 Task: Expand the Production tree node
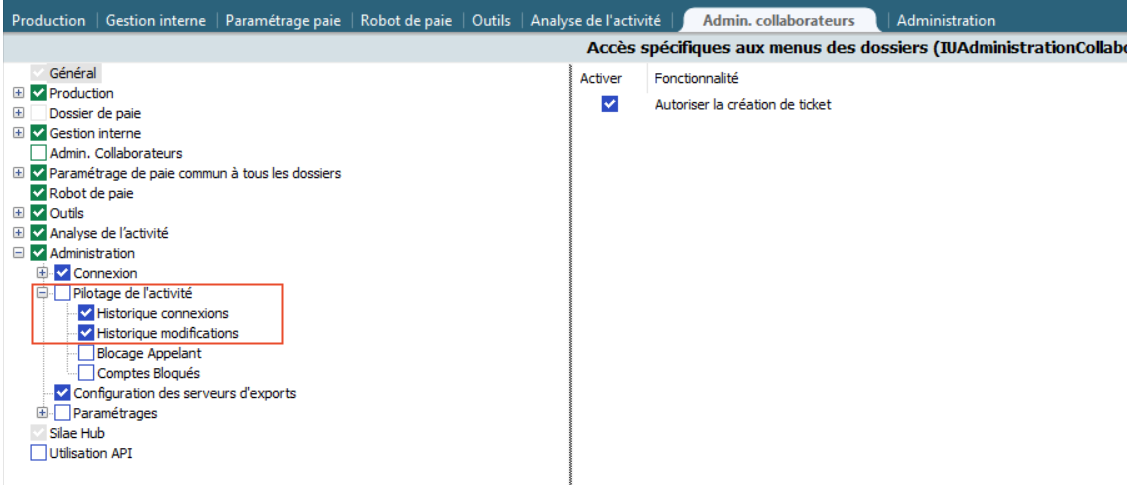coord(18,93)
